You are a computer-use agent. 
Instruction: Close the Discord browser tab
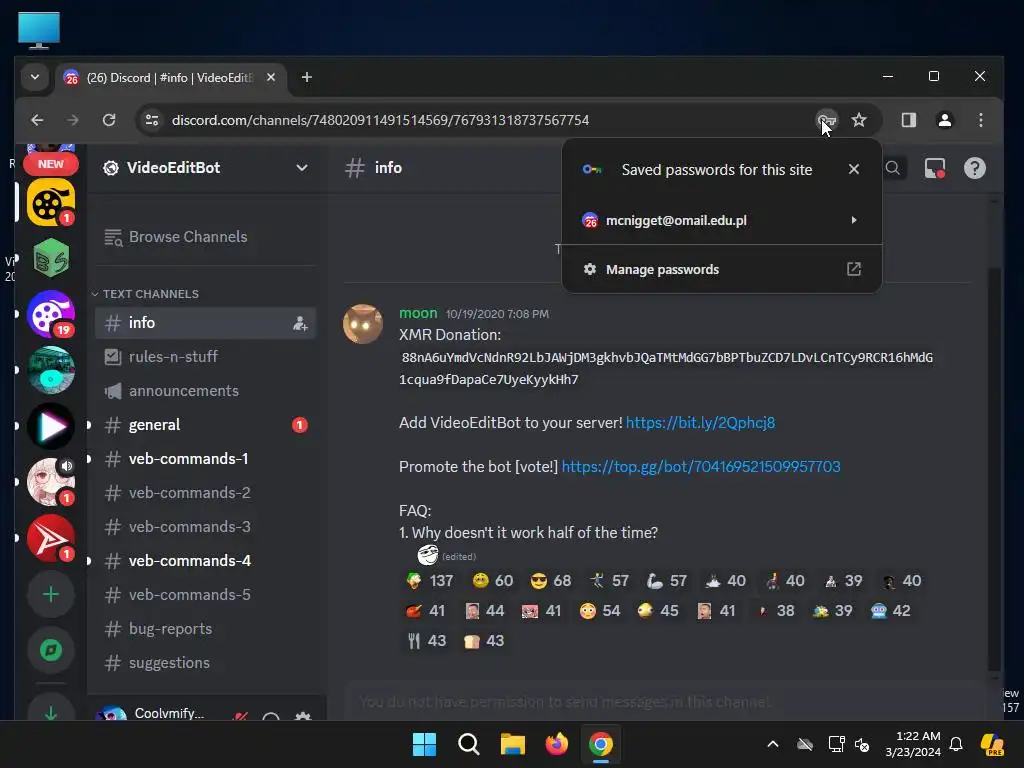click(271, 78)
